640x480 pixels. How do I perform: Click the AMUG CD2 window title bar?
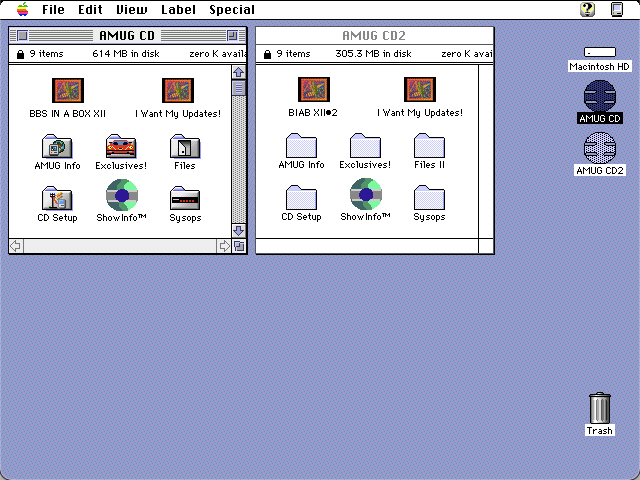pos(374,36)
